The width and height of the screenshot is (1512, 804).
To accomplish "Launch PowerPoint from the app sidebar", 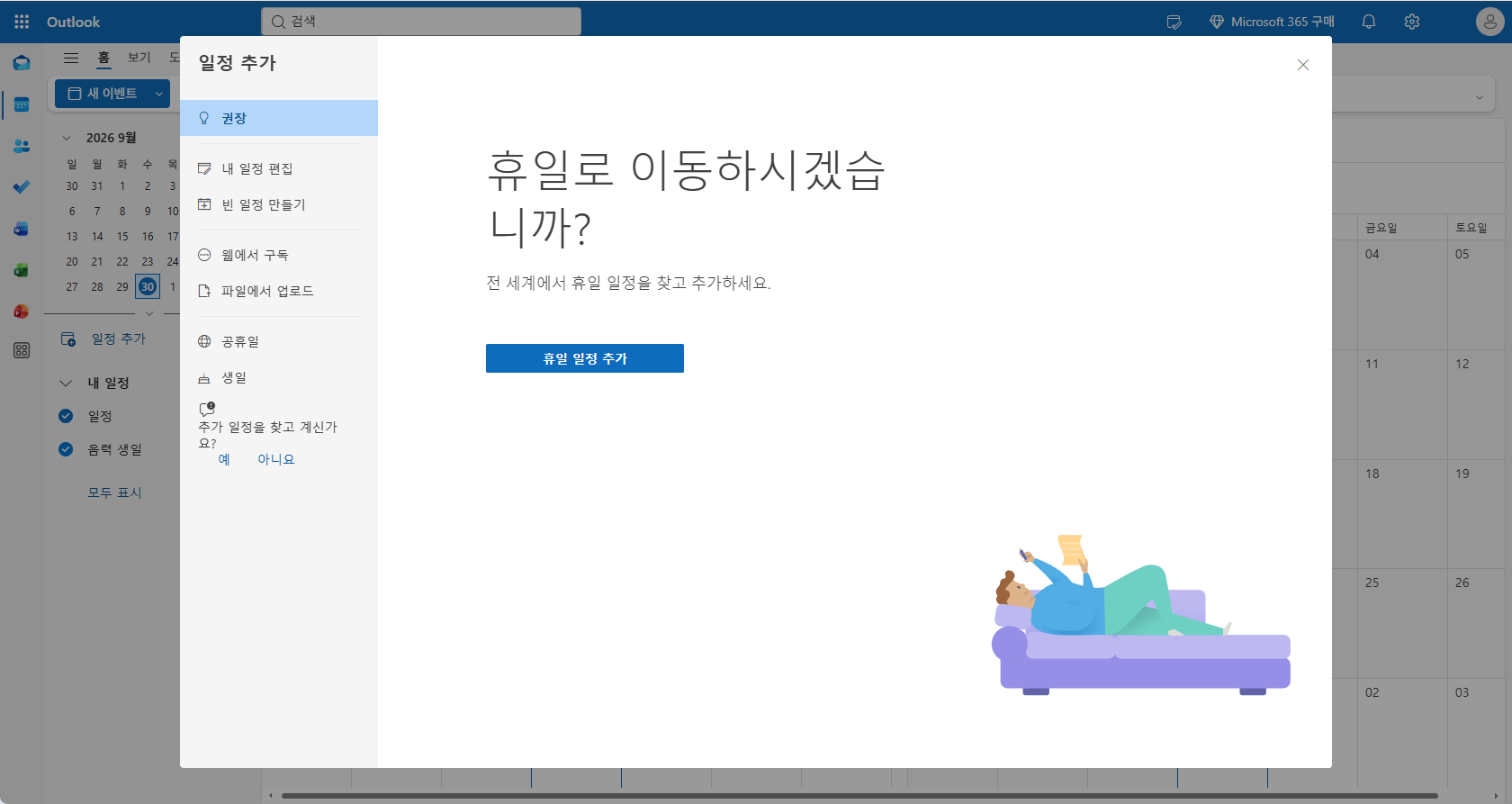I will 22,312.
